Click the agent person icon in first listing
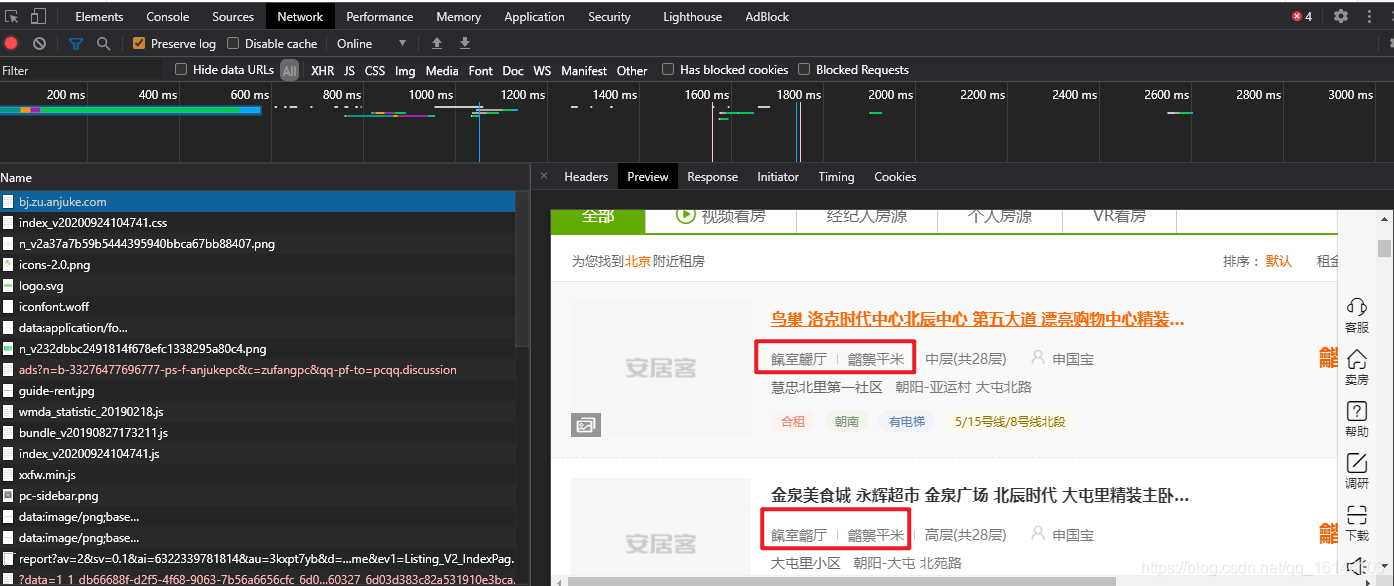The height and width of the screenshot is (586, 1394). coord(1037,358)
